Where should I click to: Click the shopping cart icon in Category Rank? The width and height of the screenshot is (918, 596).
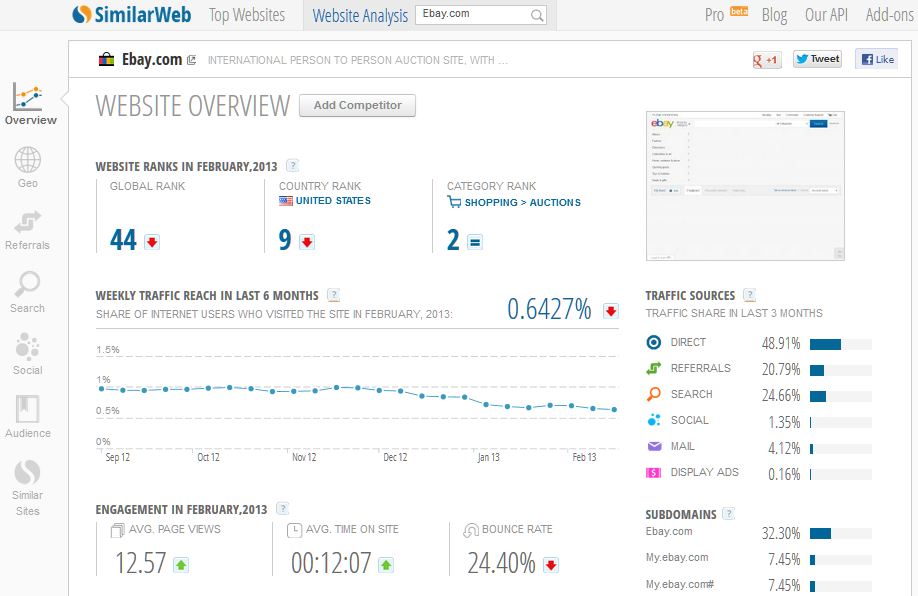tap(454, 202)
